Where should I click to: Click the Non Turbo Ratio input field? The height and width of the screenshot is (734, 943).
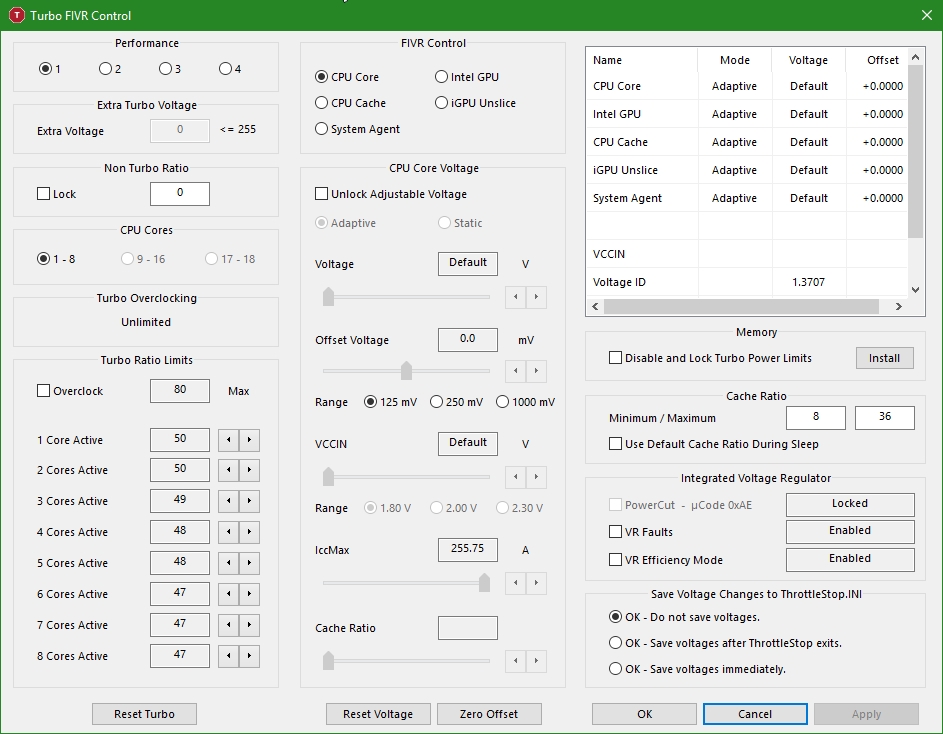(x=180, y=194)
